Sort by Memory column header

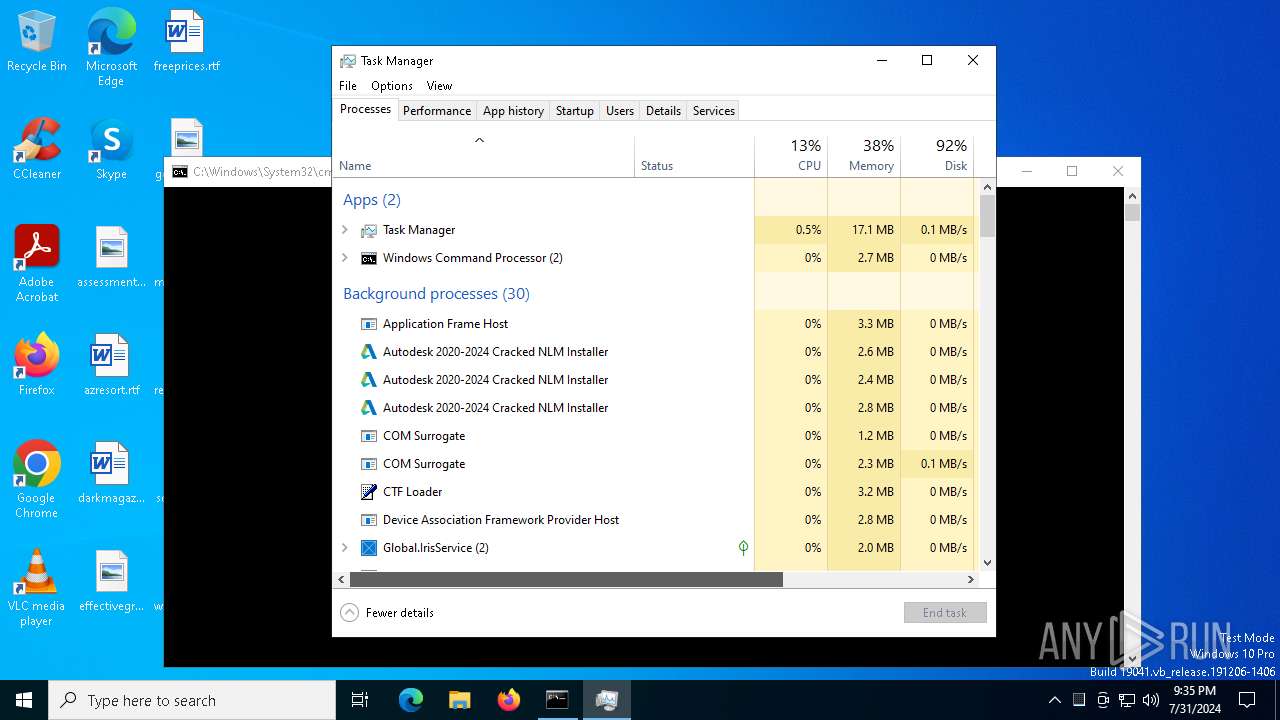(864, 155)
